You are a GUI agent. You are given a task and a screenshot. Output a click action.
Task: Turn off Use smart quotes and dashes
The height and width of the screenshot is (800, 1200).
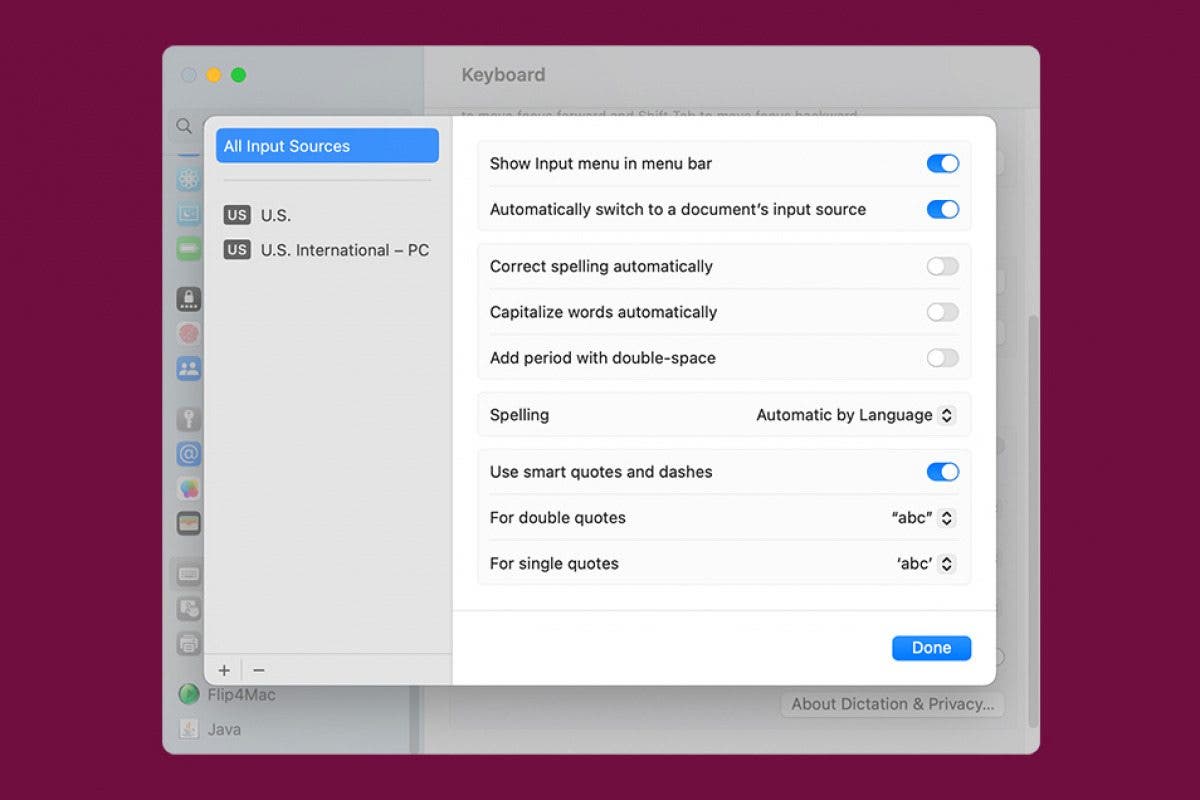pyautogui.click(x=942, y=471)
